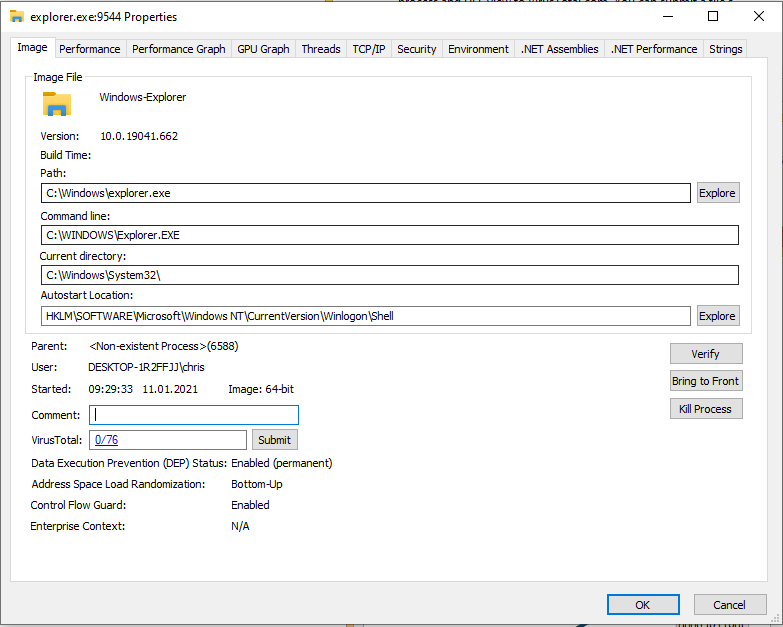Click the <Non-existent Process>(6588) parent text
Image resolution: width=783 pixels, height=627 pixels.
coord(164,346)
